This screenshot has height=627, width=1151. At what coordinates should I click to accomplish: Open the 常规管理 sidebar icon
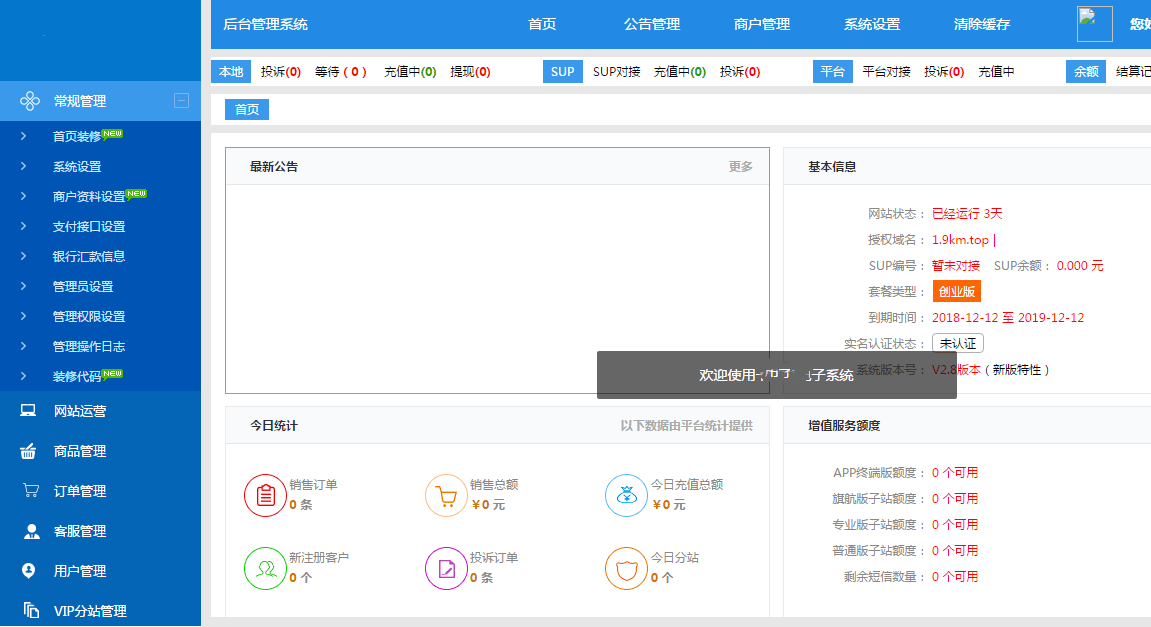coord(30,100)
